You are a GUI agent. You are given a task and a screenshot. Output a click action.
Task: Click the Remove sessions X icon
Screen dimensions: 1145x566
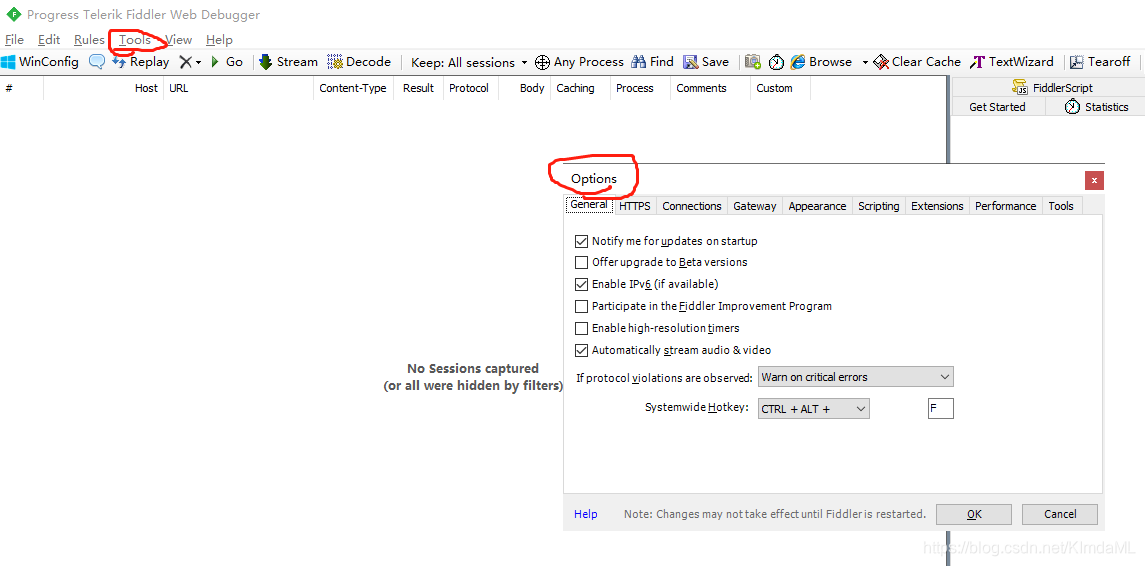point(186,62)
